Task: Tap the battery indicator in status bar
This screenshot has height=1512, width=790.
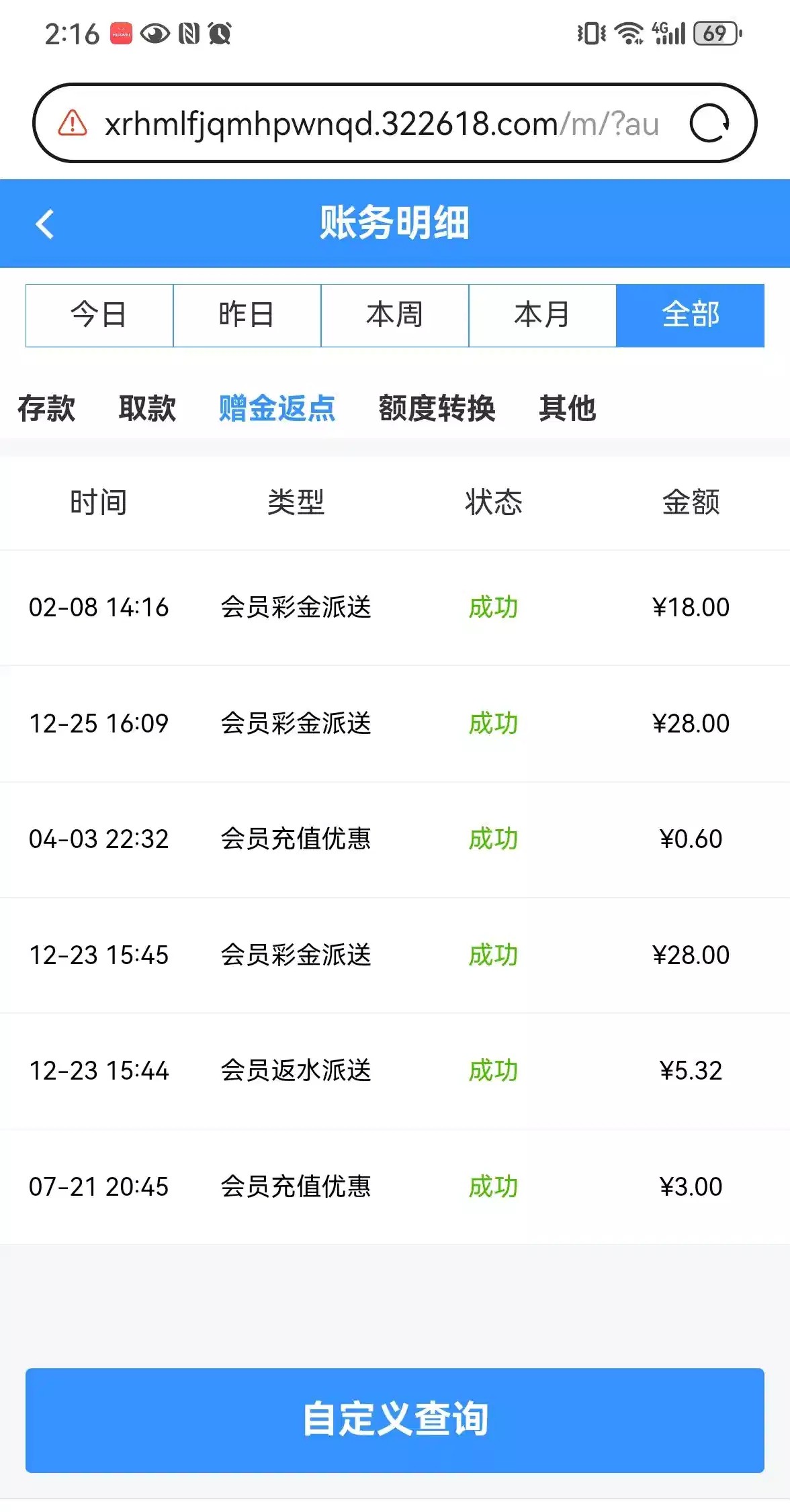Action: coord(717,33)
